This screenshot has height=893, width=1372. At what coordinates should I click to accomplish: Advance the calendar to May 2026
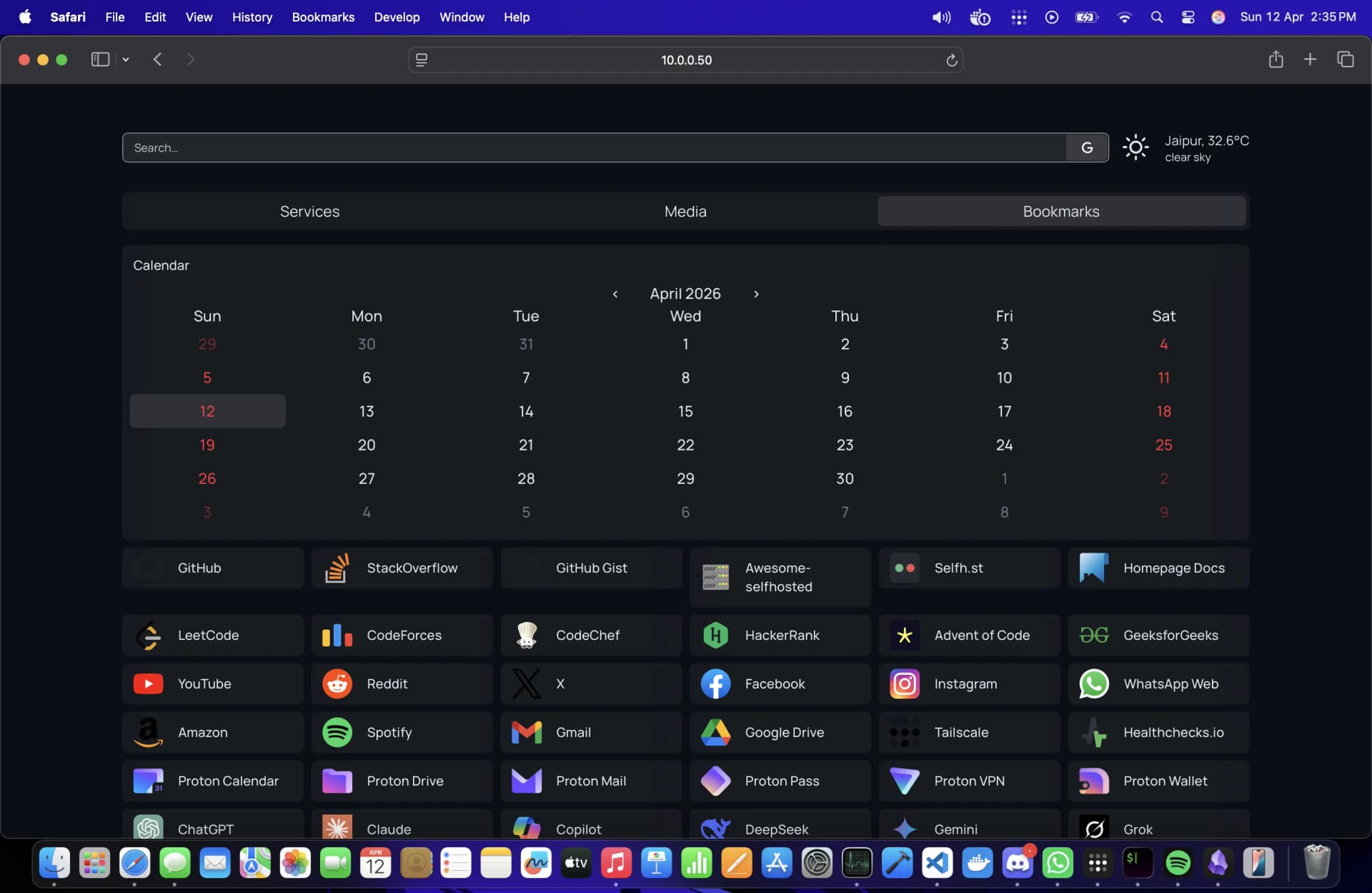click(x=756, y=294)
